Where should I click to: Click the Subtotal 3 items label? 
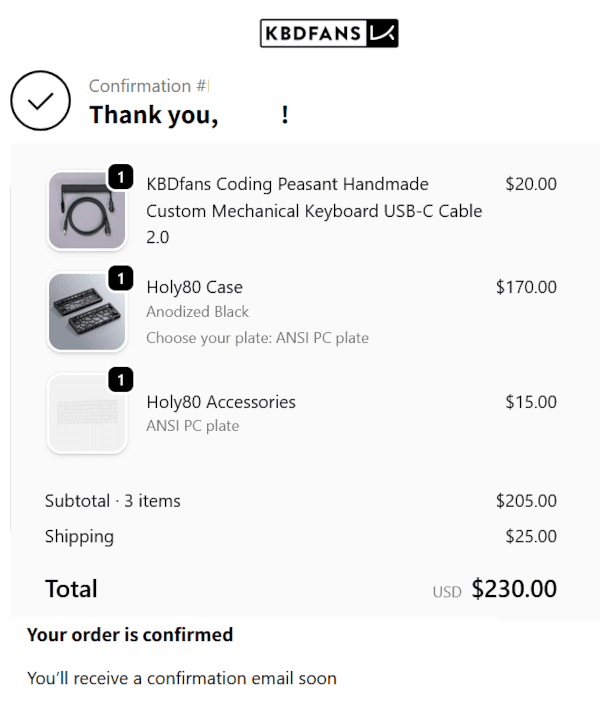point(113,501)
